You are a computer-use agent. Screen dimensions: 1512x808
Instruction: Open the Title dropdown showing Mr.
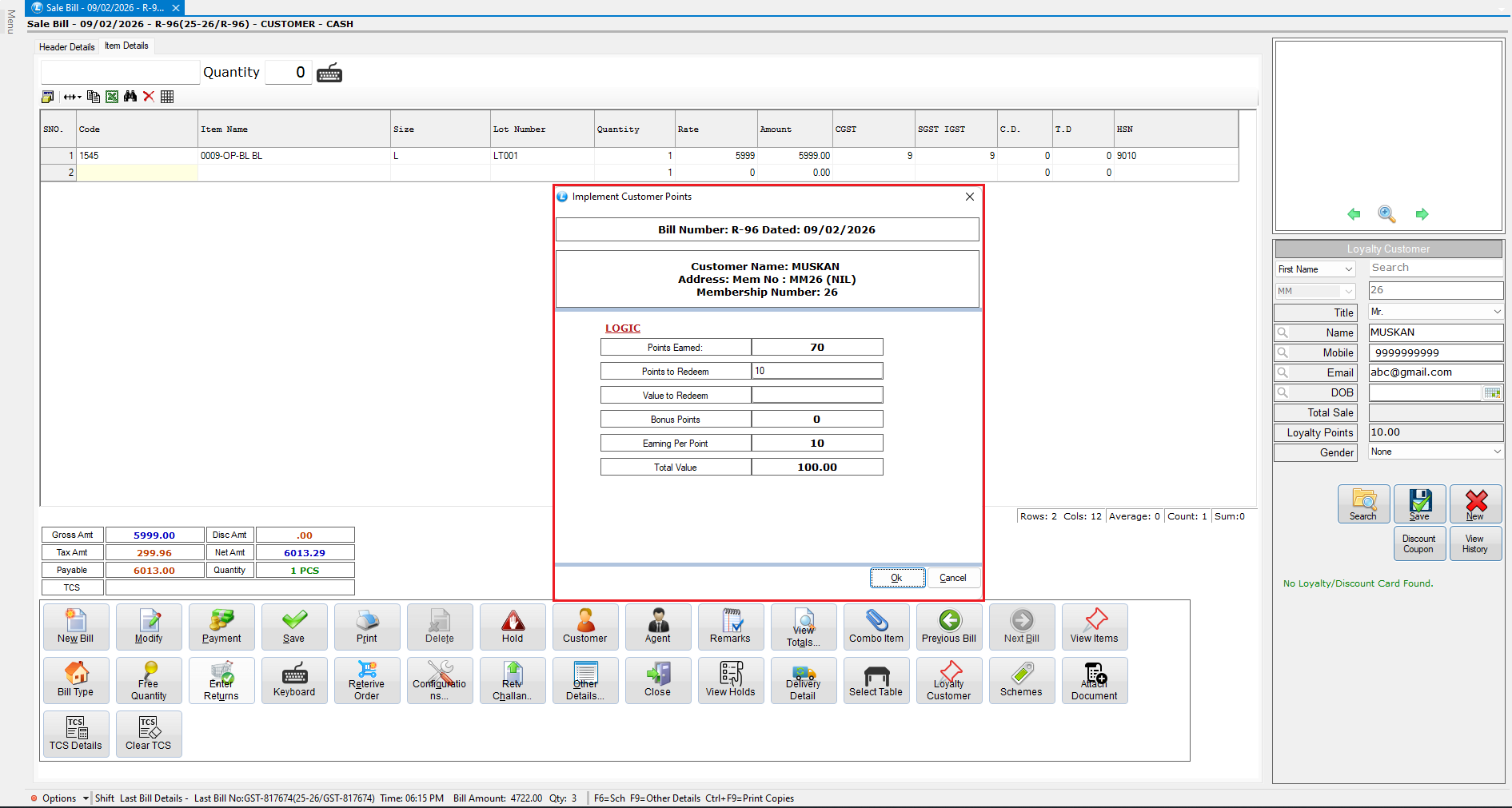[1497, 312]
